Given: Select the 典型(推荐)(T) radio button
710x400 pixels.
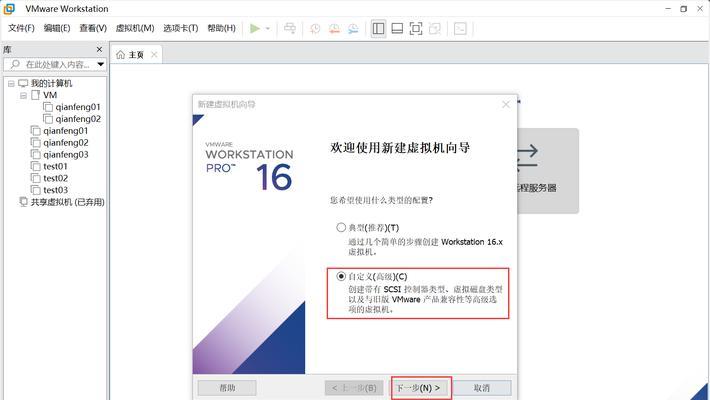Looking at the screenshot, I should [x=341, y=227].
